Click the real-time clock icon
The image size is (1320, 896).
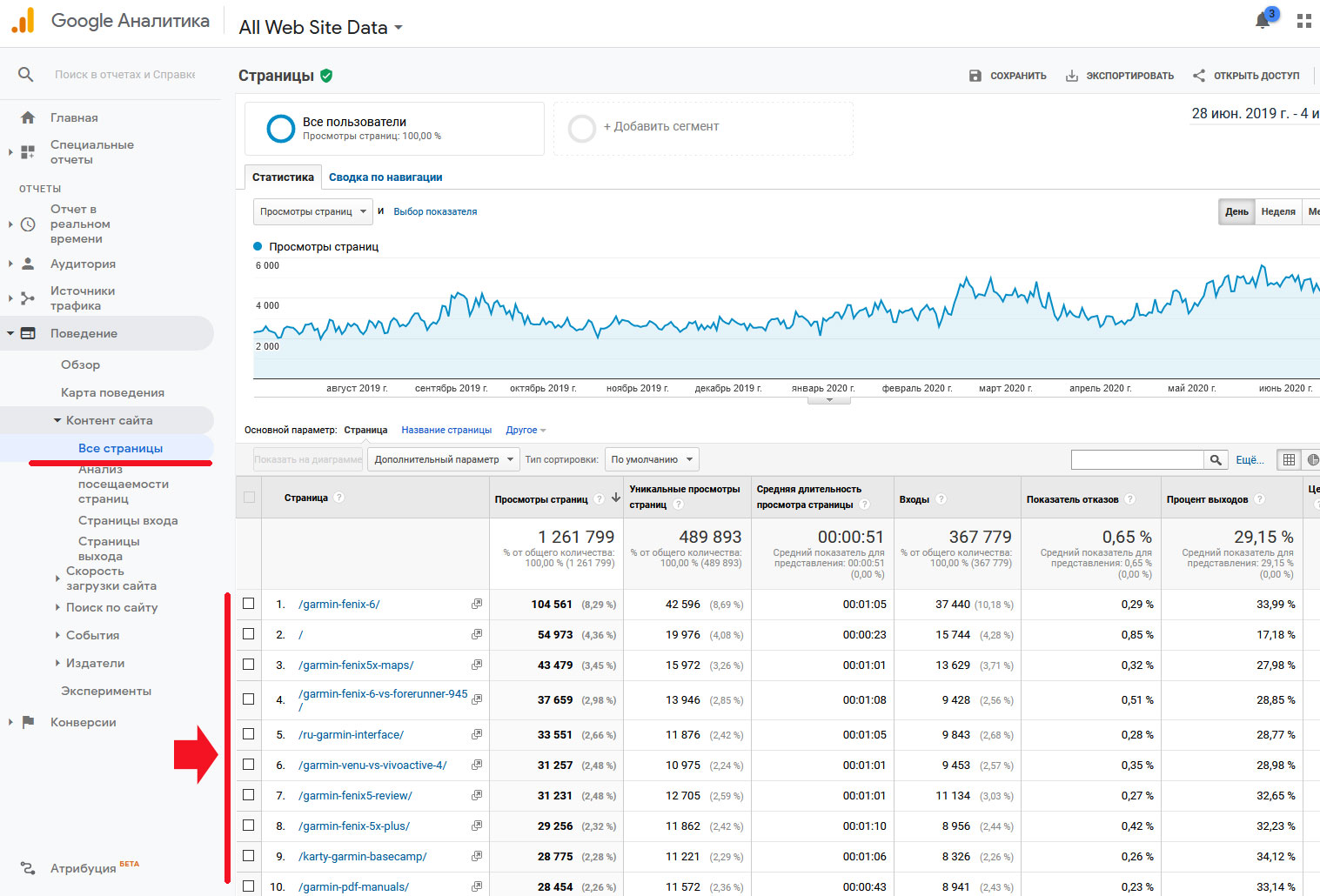pyautogui.click(x=28, y=224)
